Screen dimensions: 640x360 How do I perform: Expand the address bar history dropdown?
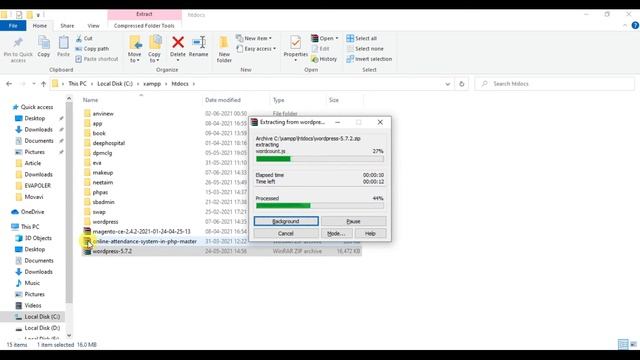pyautogui.click(x=448, y=84)
